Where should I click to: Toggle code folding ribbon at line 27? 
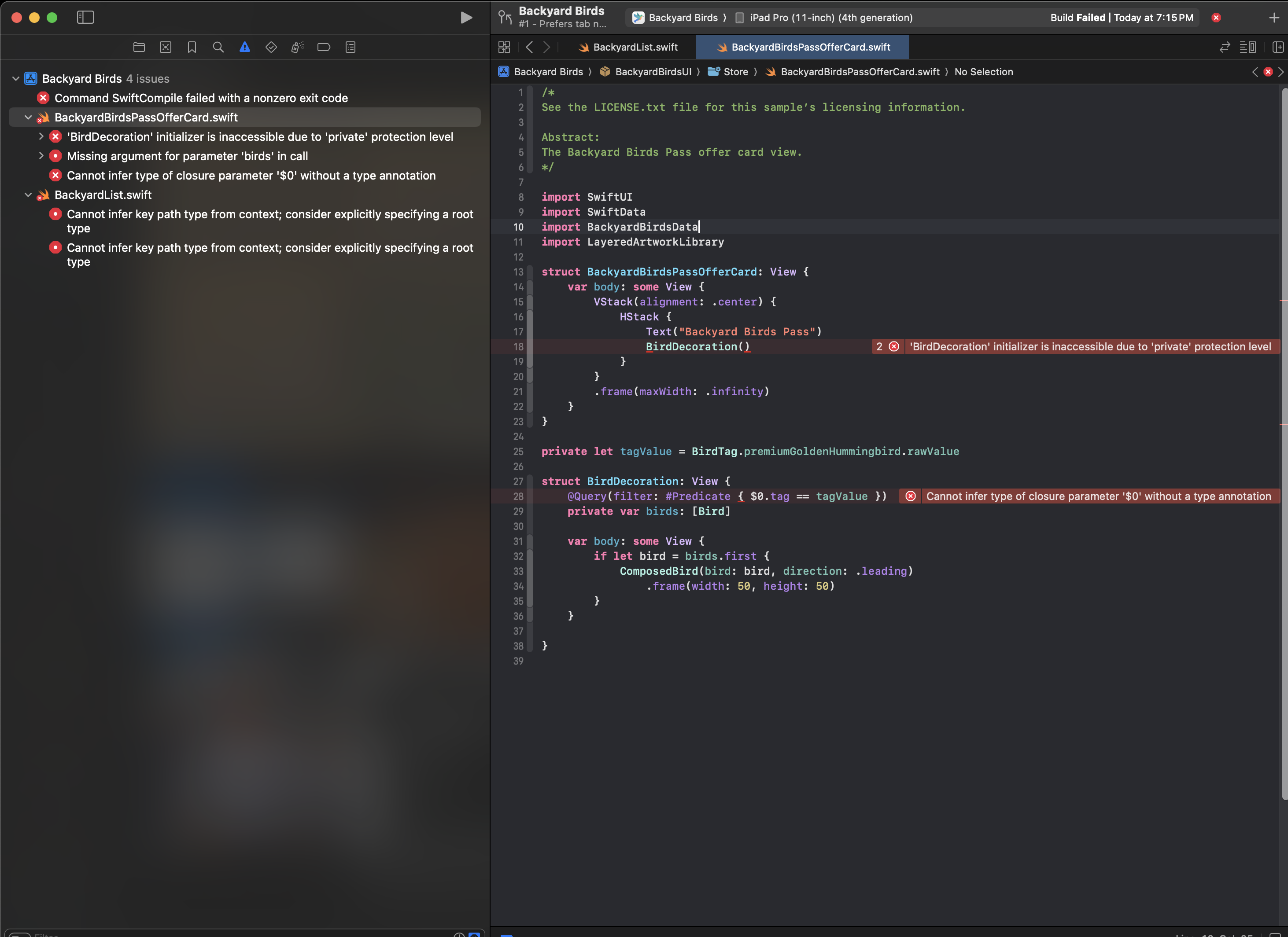pos(530,481)
